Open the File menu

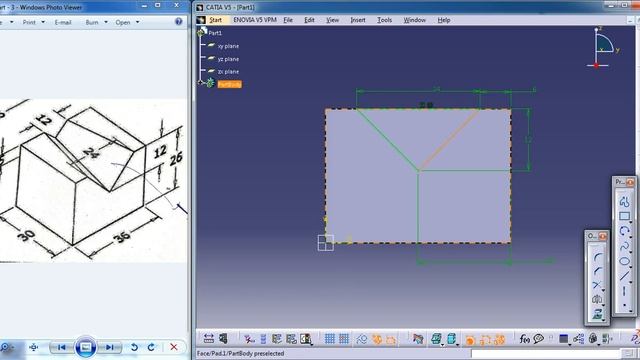(288, 20)
